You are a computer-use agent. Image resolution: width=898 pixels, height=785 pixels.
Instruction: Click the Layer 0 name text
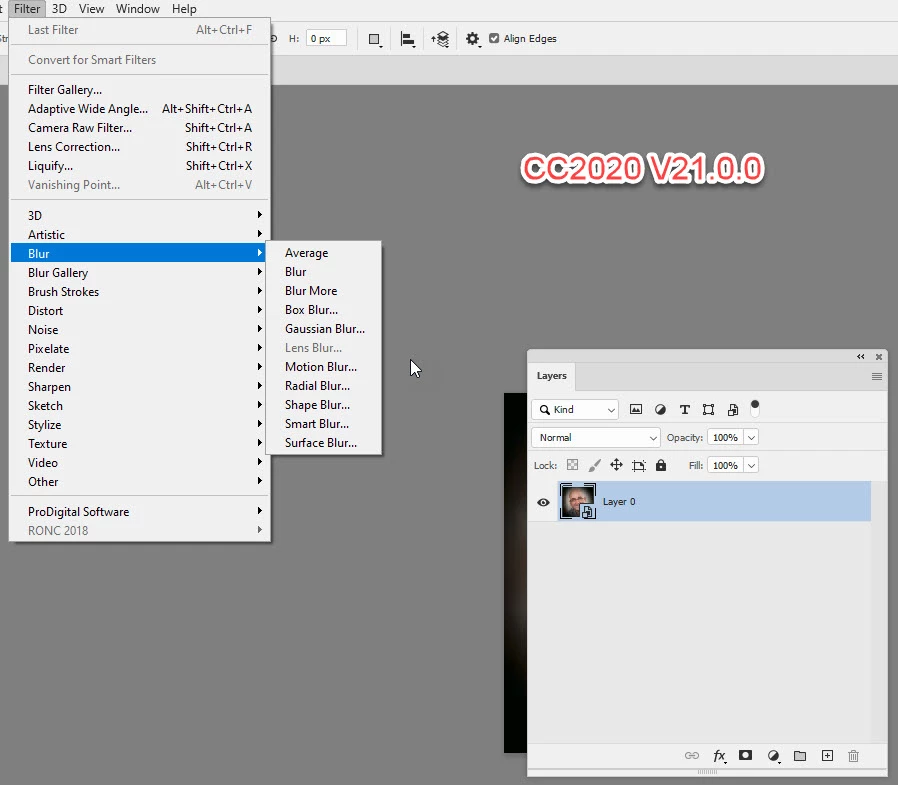[619, 502]
